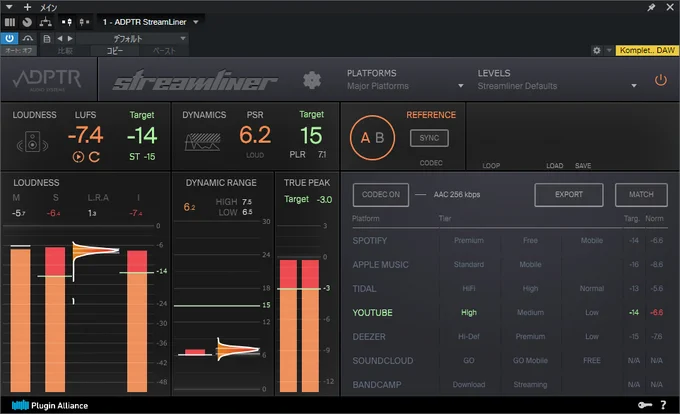680x414 pixels.
Task: Toggle the blue plugin bypass power button
Action: [x=9, y=38]
